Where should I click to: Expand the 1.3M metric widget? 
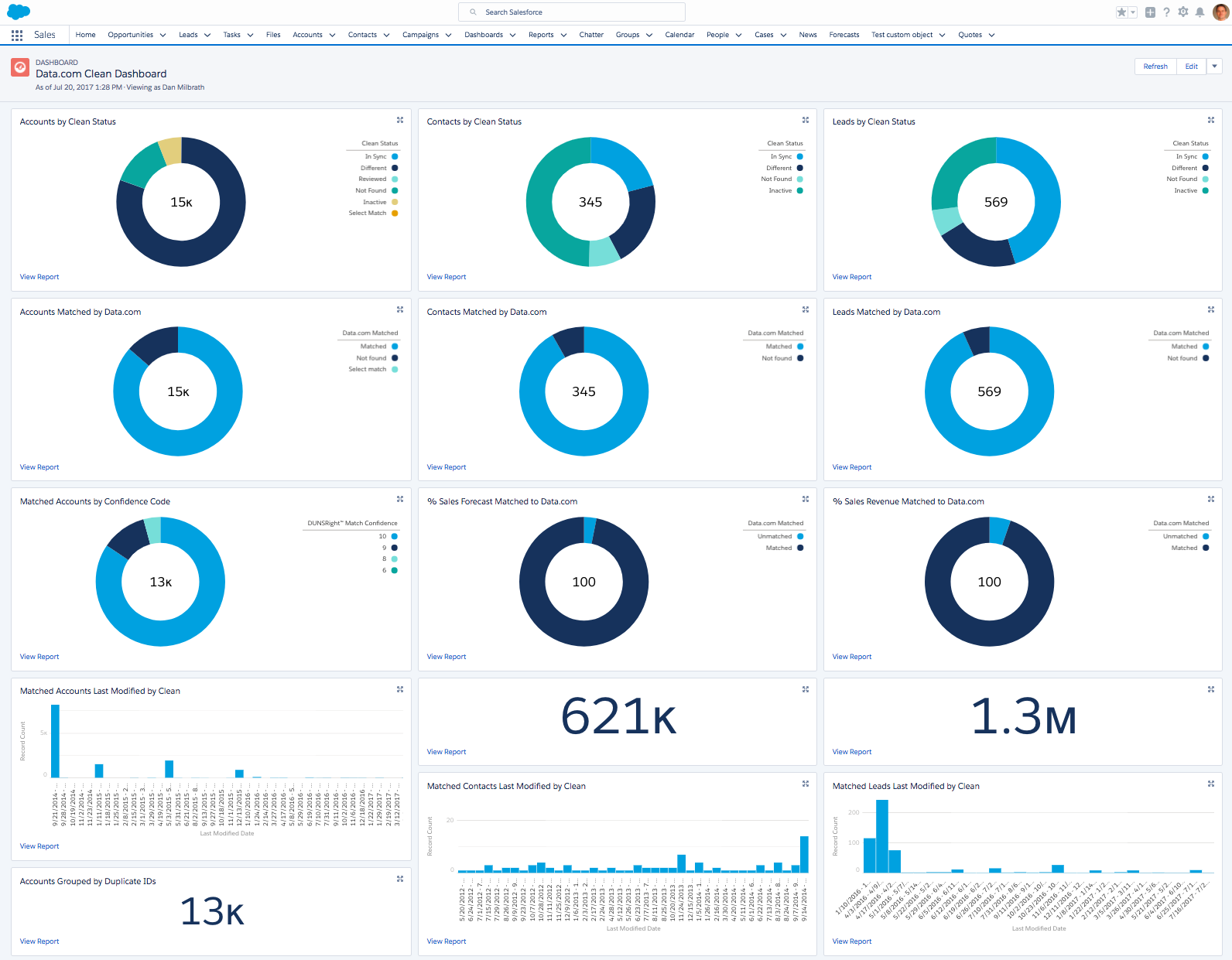tap(1211, 689)
